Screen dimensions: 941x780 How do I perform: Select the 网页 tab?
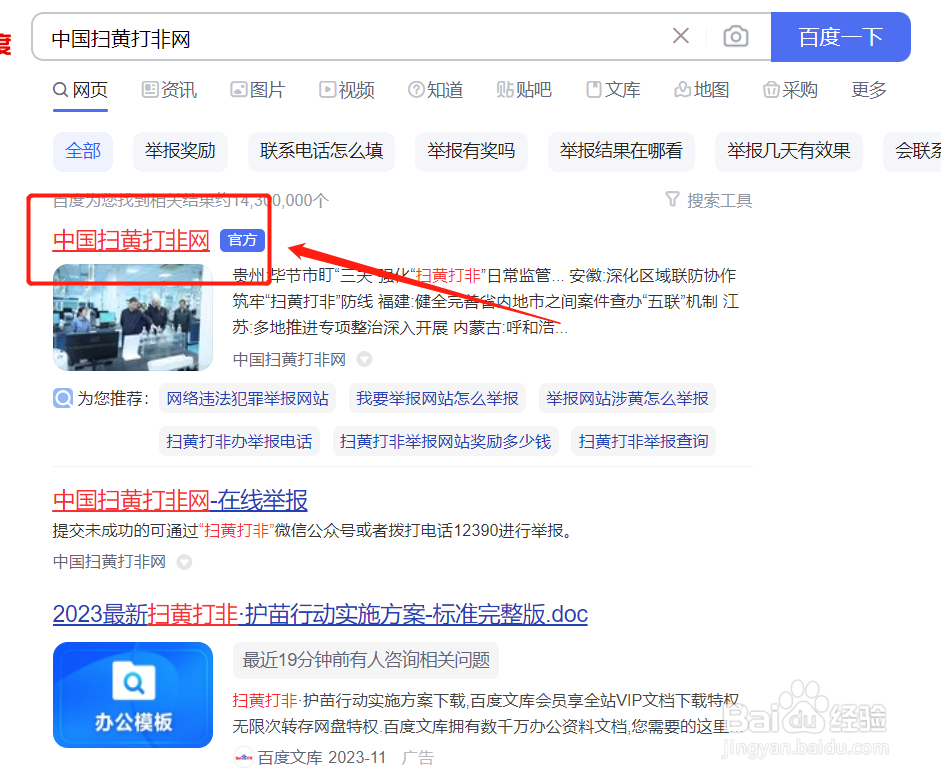(80, 91)
